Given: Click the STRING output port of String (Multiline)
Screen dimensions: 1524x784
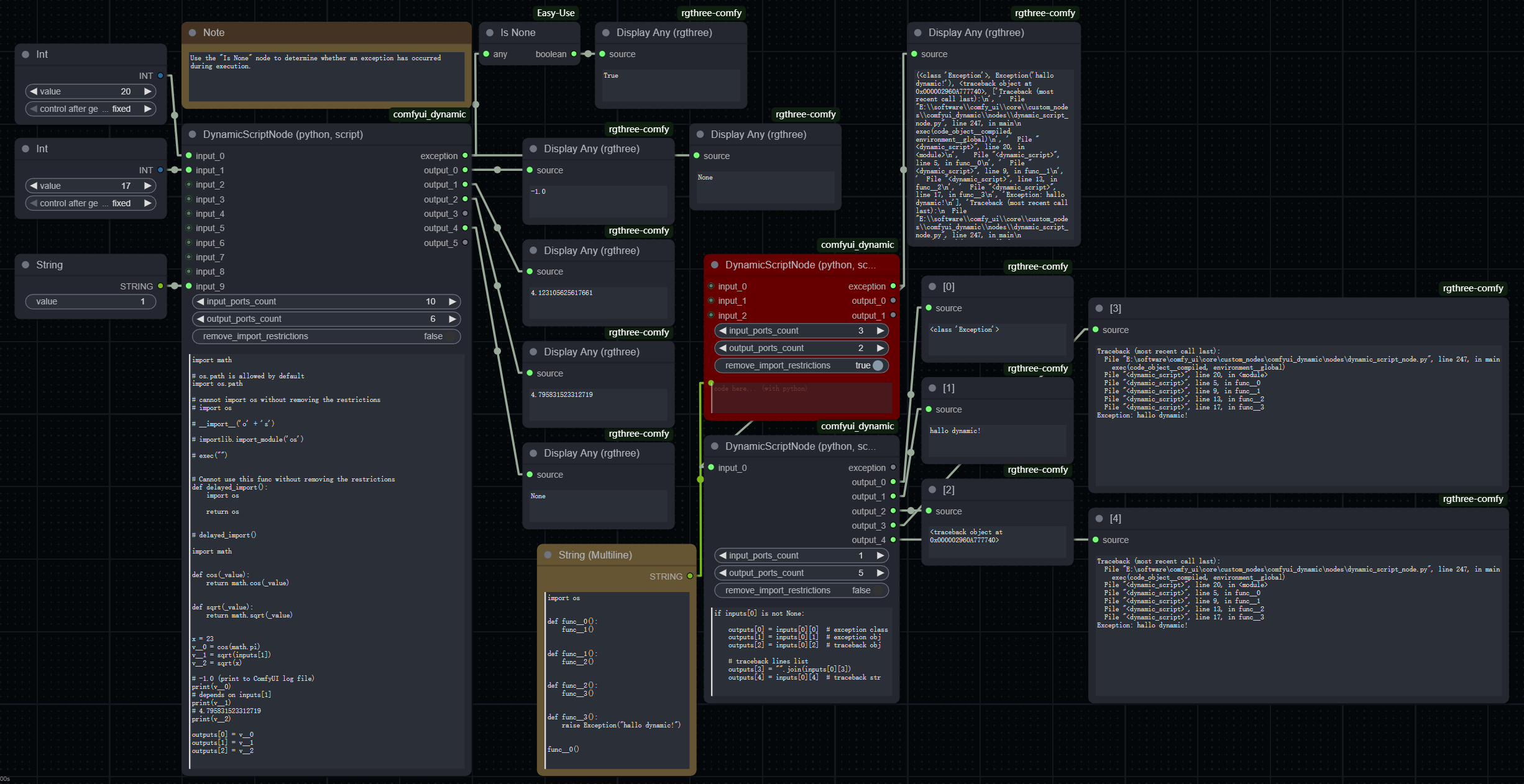Looking at the screenshot, I should click(x=690, y=576).
